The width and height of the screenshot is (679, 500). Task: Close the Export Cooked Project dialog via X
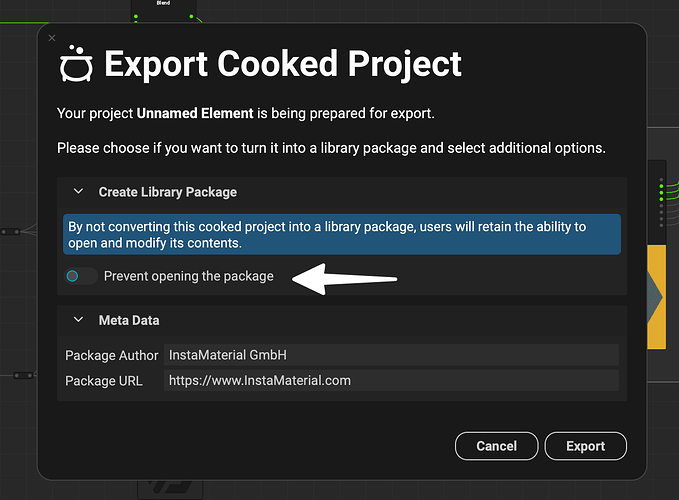(52, 38)
